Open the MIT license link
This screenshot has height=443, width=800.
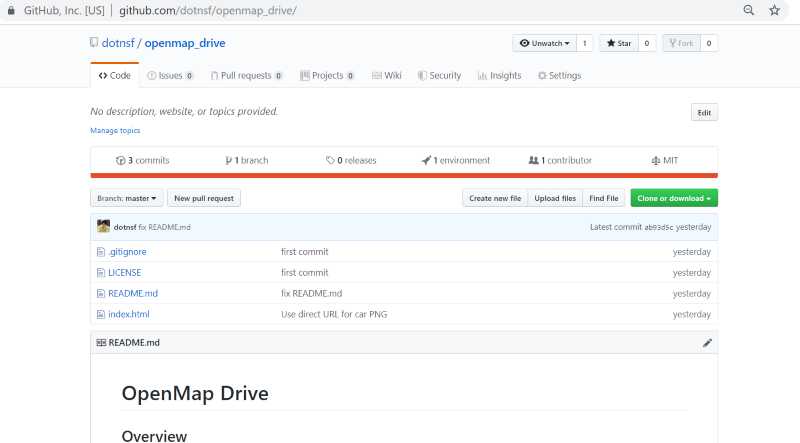click(x=665, y=160)
